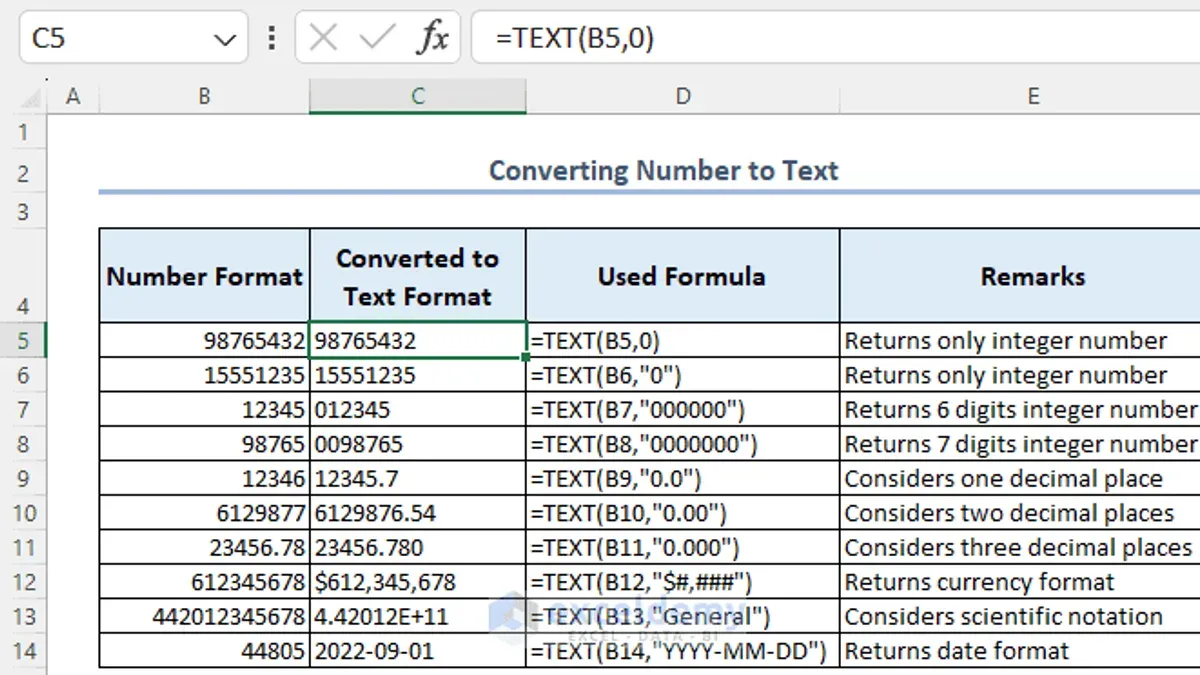This screenshot has height=675, width=1200.
Task: Select cell B10 containing 6129877
Action: pos(204,513)
